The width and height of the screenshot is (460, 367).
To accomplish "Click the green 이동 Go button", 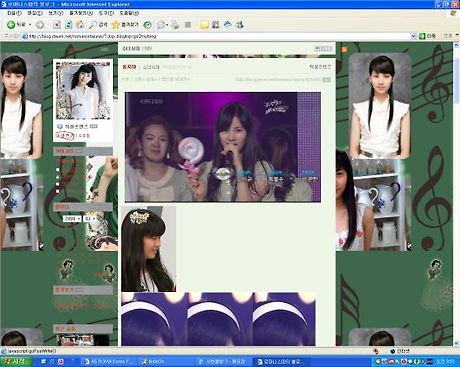I will point(428,36).
